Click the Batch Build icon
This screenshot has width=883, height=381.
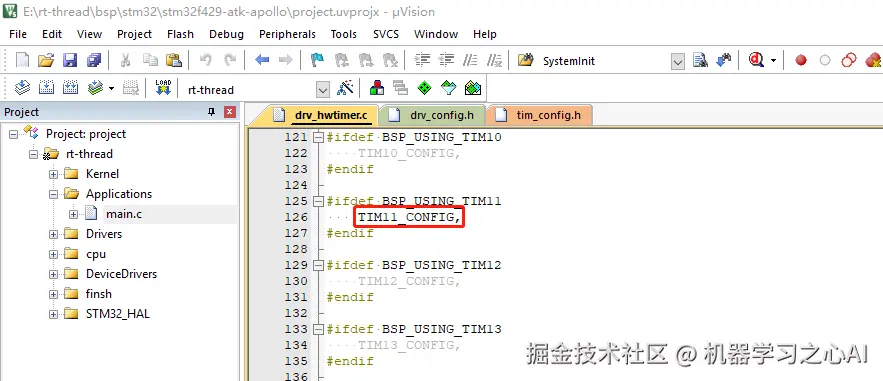pyautogui.click(x=95, y=88)
